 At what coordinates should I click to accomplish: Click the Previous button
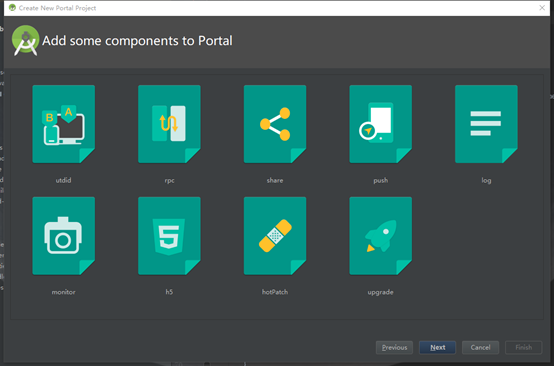394,347
